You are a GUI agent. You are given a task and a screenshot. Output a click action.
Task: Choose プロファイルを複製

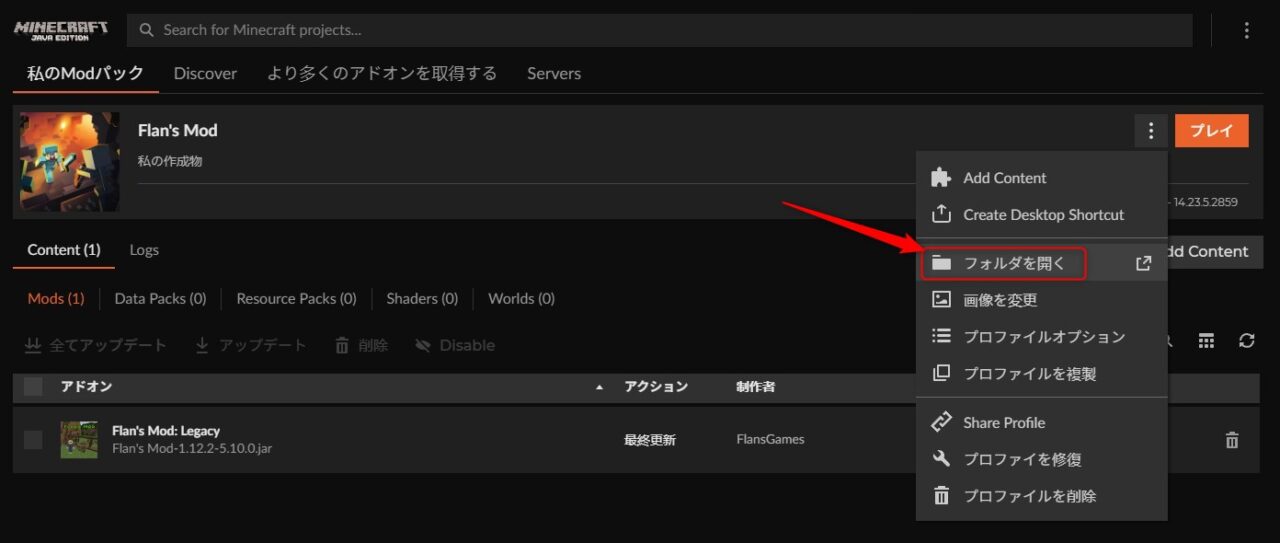(1041, 374)
